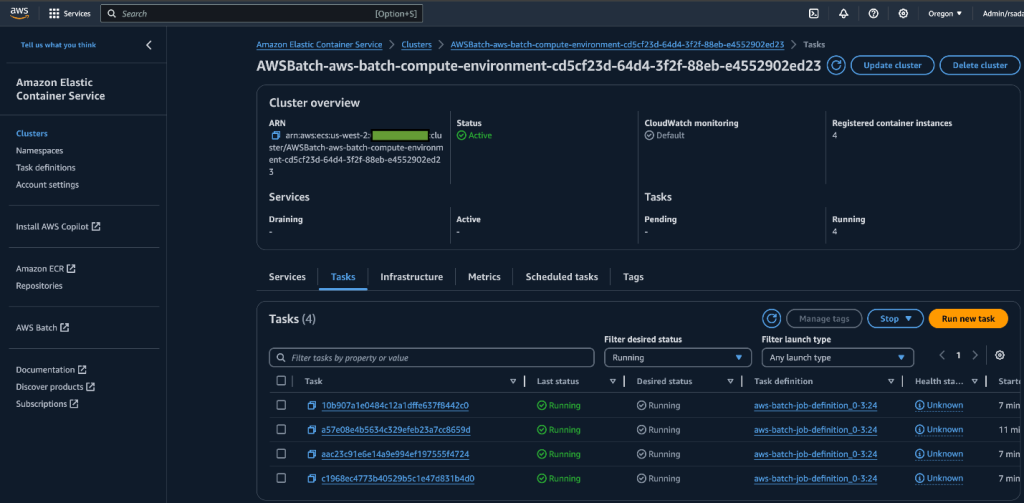Screen dimensions: 1024x503
Task: Open Amazon ECR external link
Action: [46, 268]
